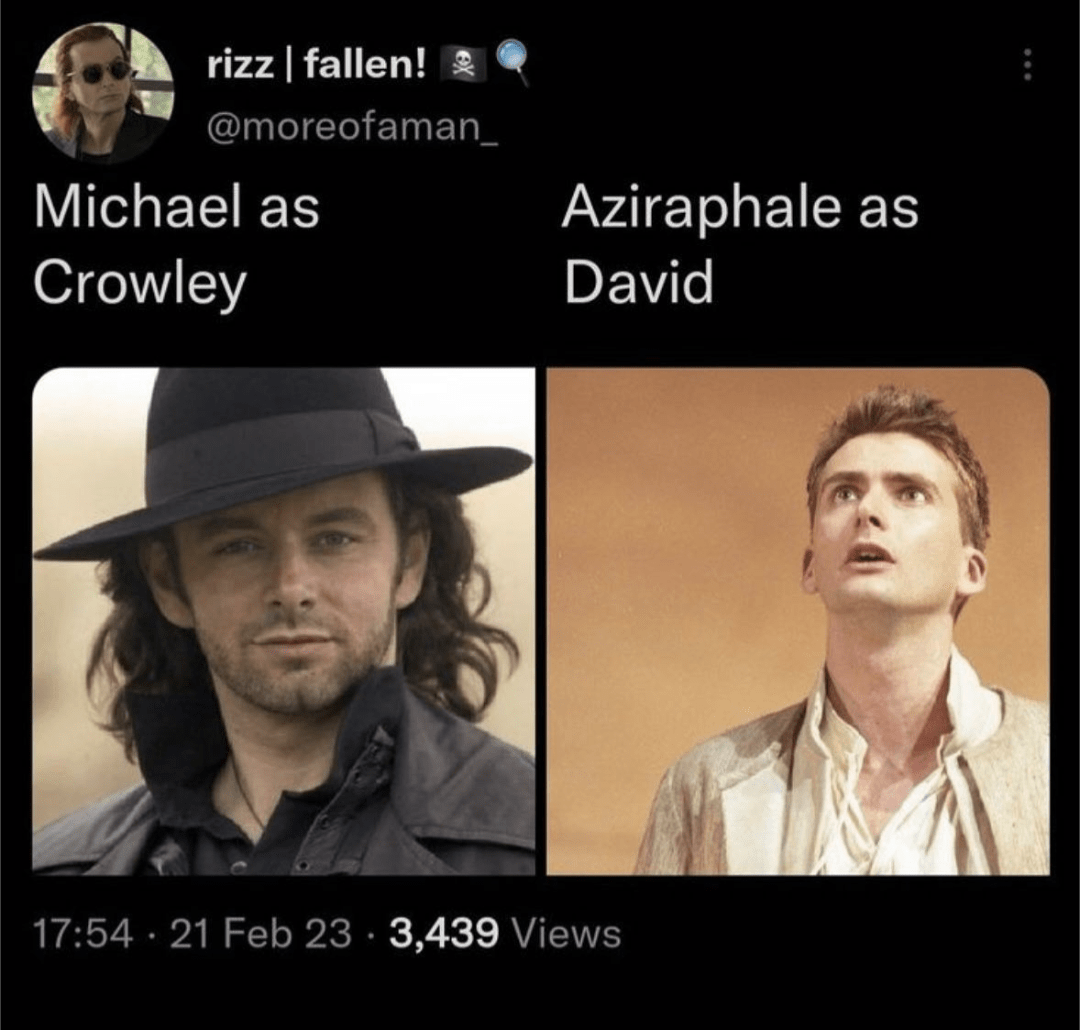Click the magnifying glass emoji beside the name

pyautogui.click(x=511, y=62)
